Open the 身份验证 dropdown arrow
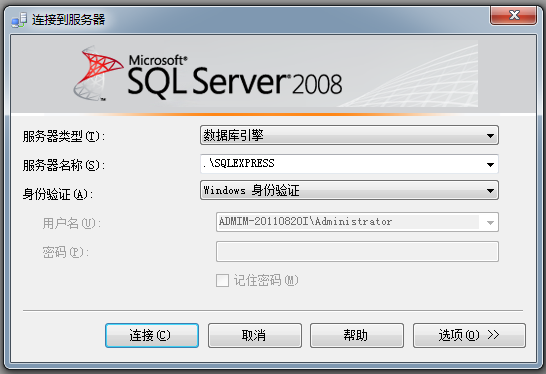 pyautogui.click(x=490, y=190)
